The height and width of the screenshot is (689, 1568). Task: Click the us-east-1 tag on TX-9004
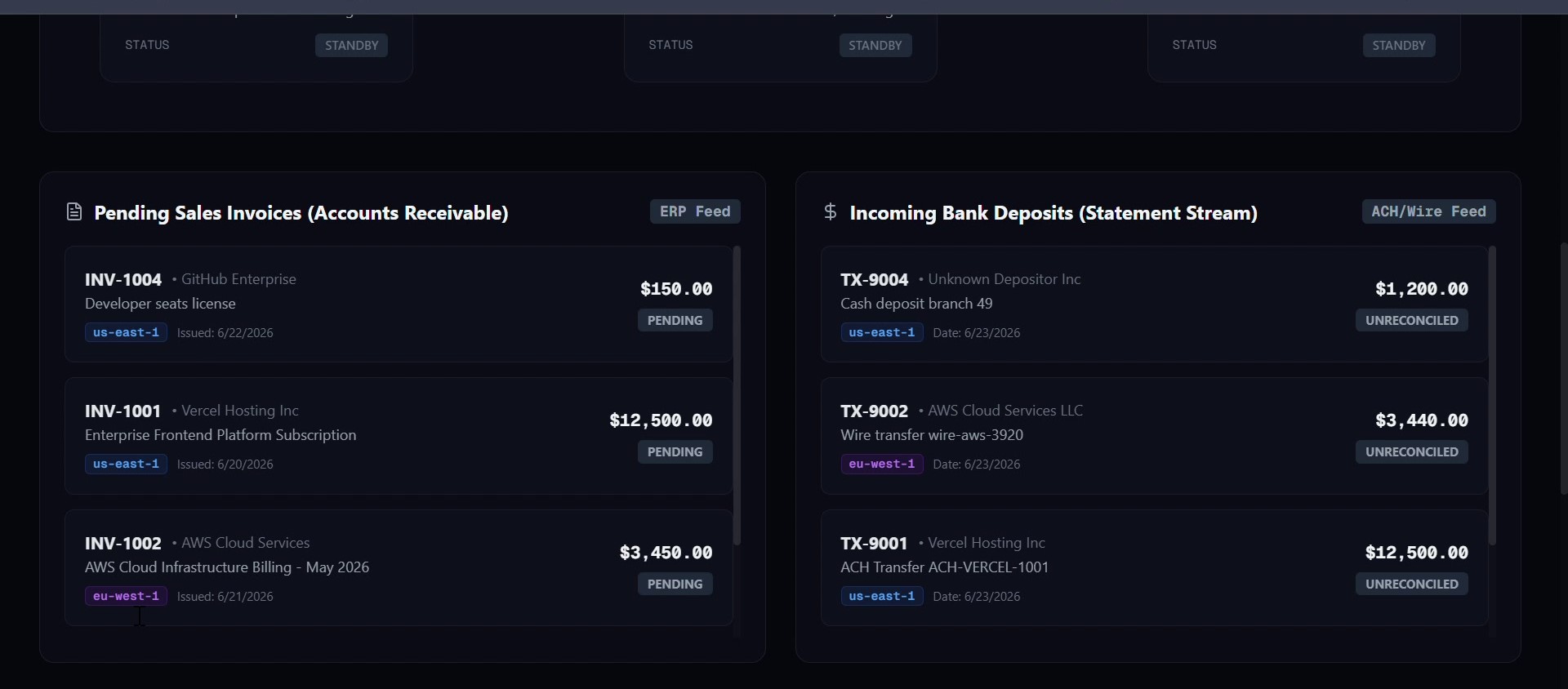click(x=882, y=333)
